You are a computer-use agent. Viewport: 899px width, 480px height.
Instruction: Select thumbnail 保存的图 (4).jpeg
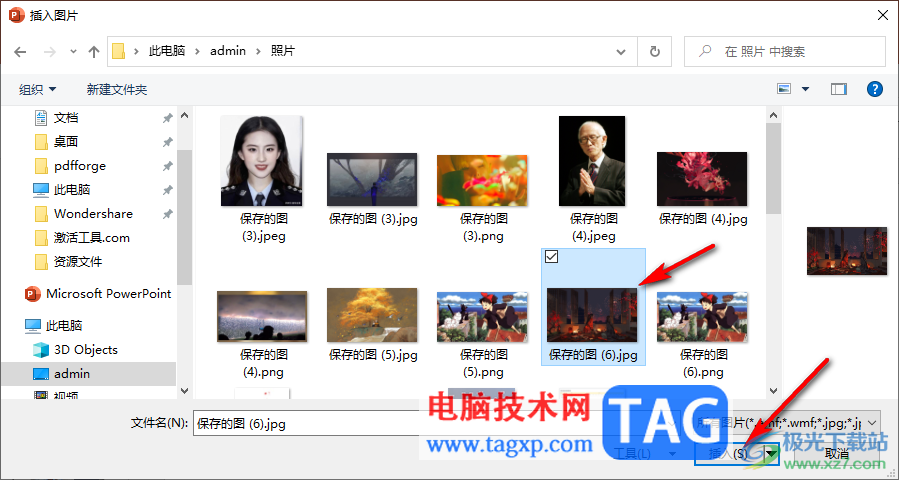pos(592,161)
